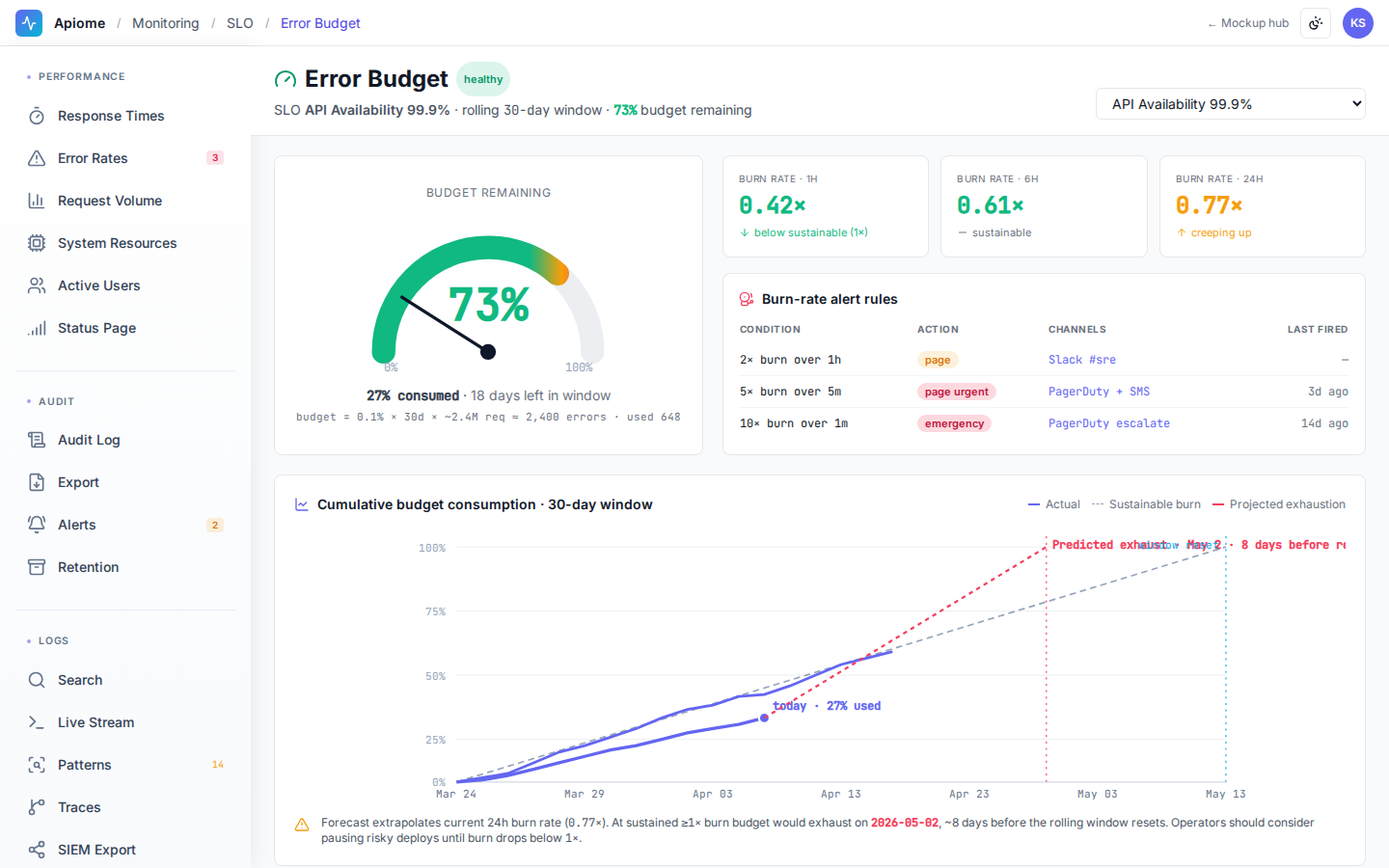Click PagerDuty escalate channel
The image size is (1389, 868).
tap(1109, 423)
